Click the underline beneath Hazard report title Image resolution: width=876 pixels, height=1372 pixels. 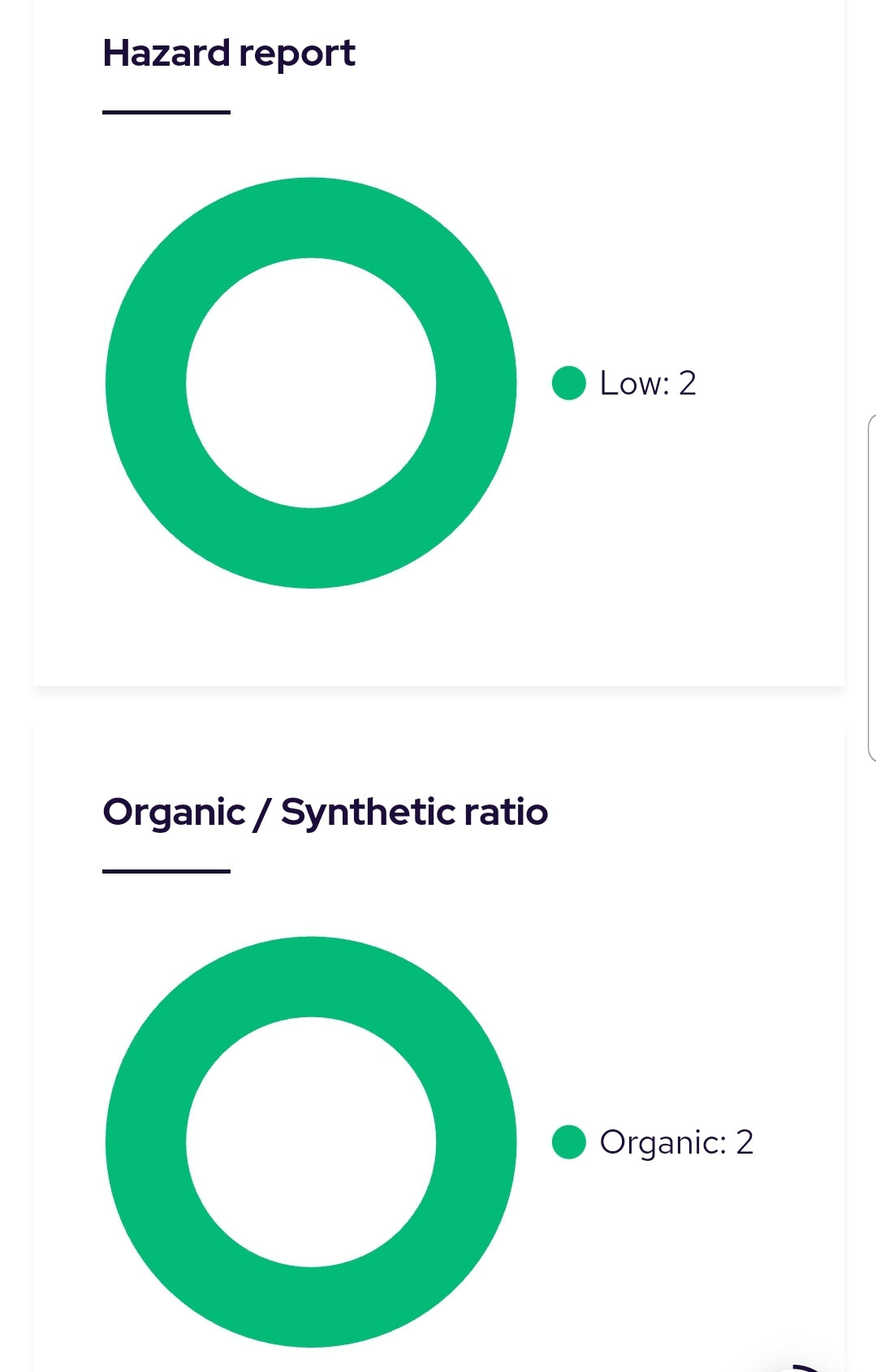tap(166, 112)
